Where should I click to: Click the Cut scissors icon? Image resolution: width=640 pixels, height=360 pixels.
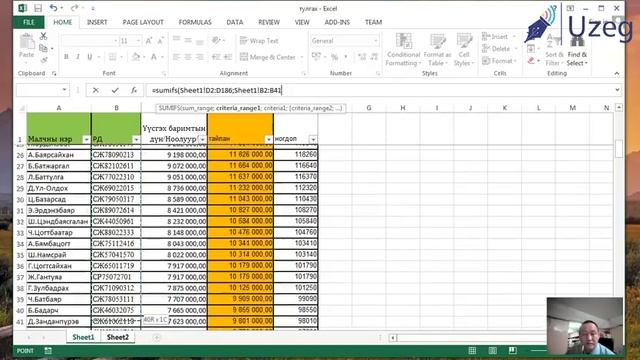43,36
